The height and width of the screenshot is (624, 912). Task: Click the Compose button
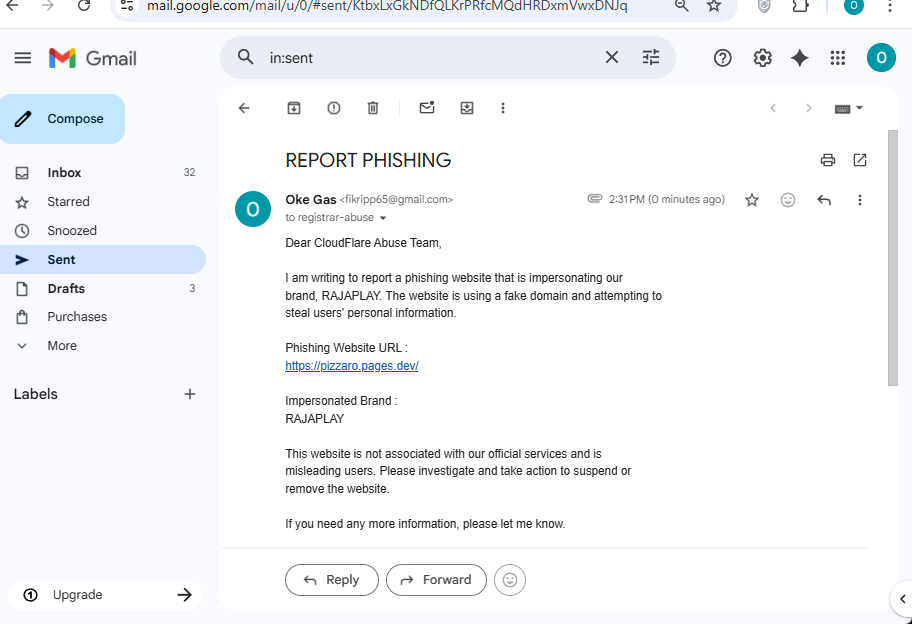tap(62, 119)
